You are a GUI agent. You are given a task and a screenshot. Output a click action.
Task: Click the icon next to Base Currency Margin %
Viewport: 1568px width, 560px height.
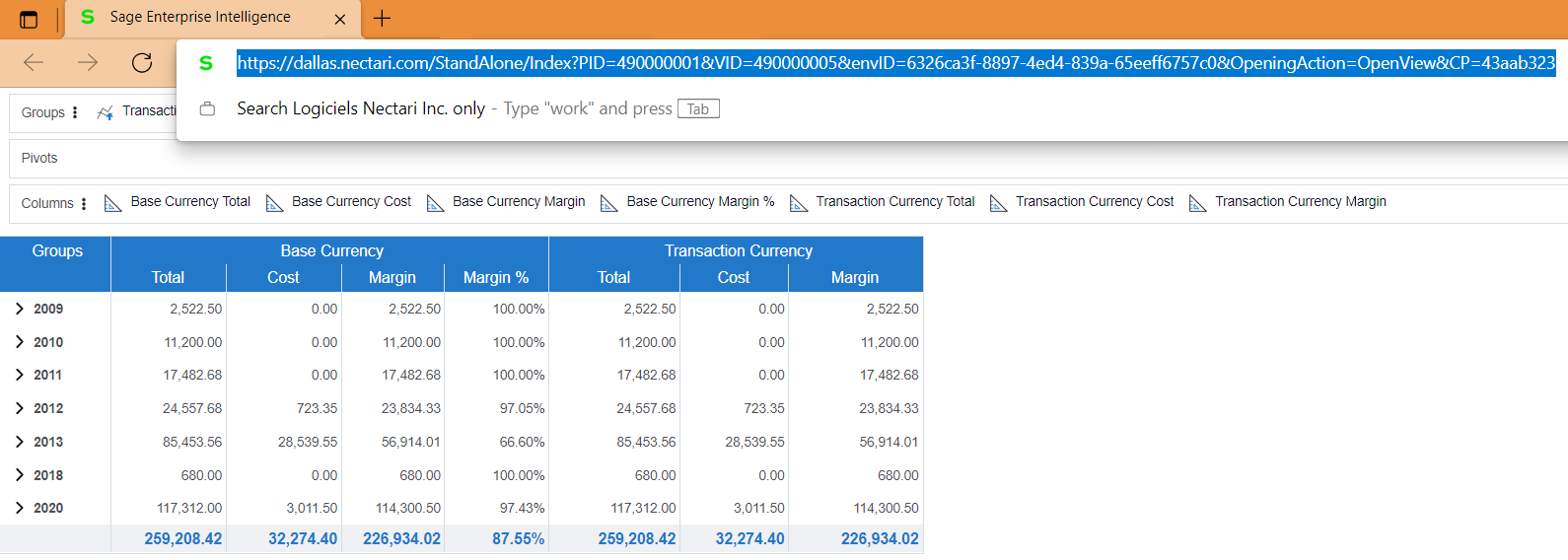coord(609,203)
